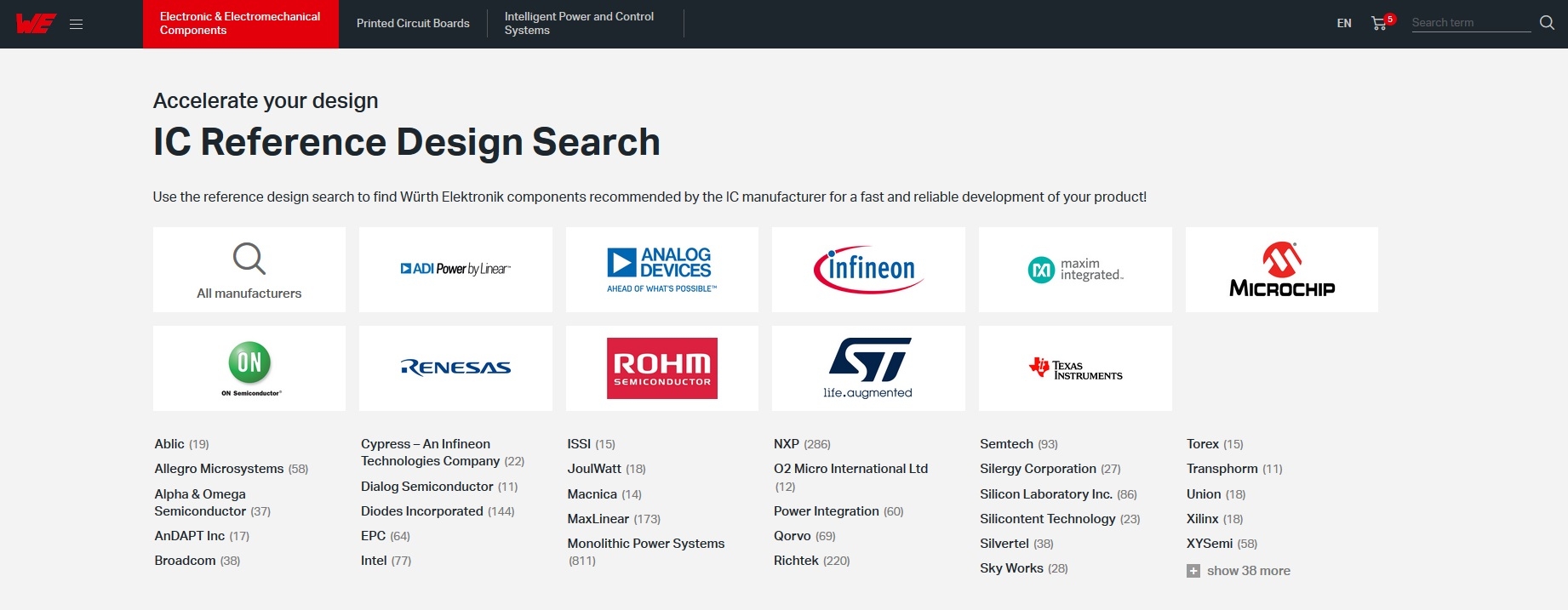Switch to Printed Circuit Boards tab
The image size is (1568, 610).
pos(413,24)
